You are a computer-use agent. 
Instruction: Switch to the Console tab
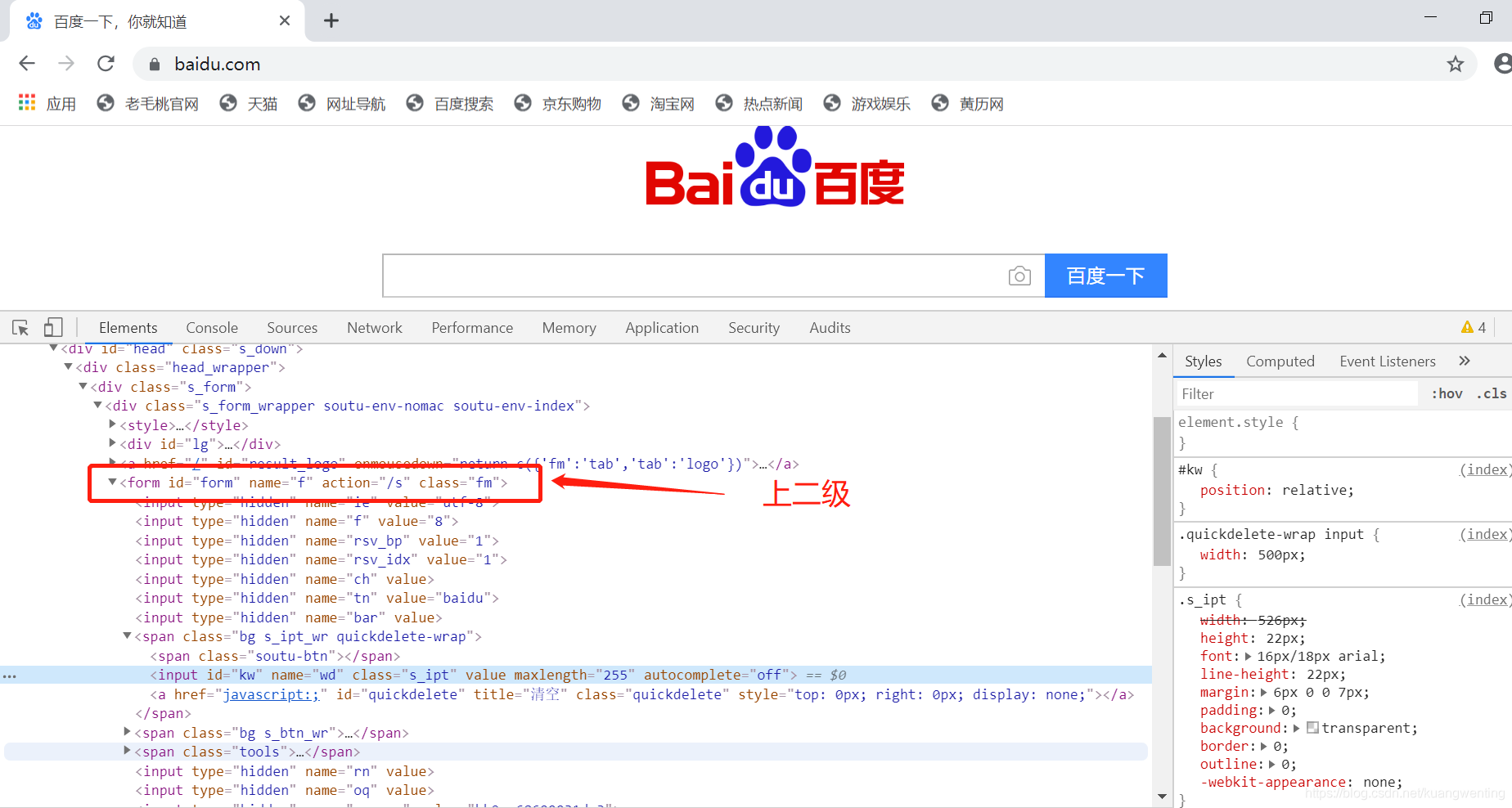[212, 328]
